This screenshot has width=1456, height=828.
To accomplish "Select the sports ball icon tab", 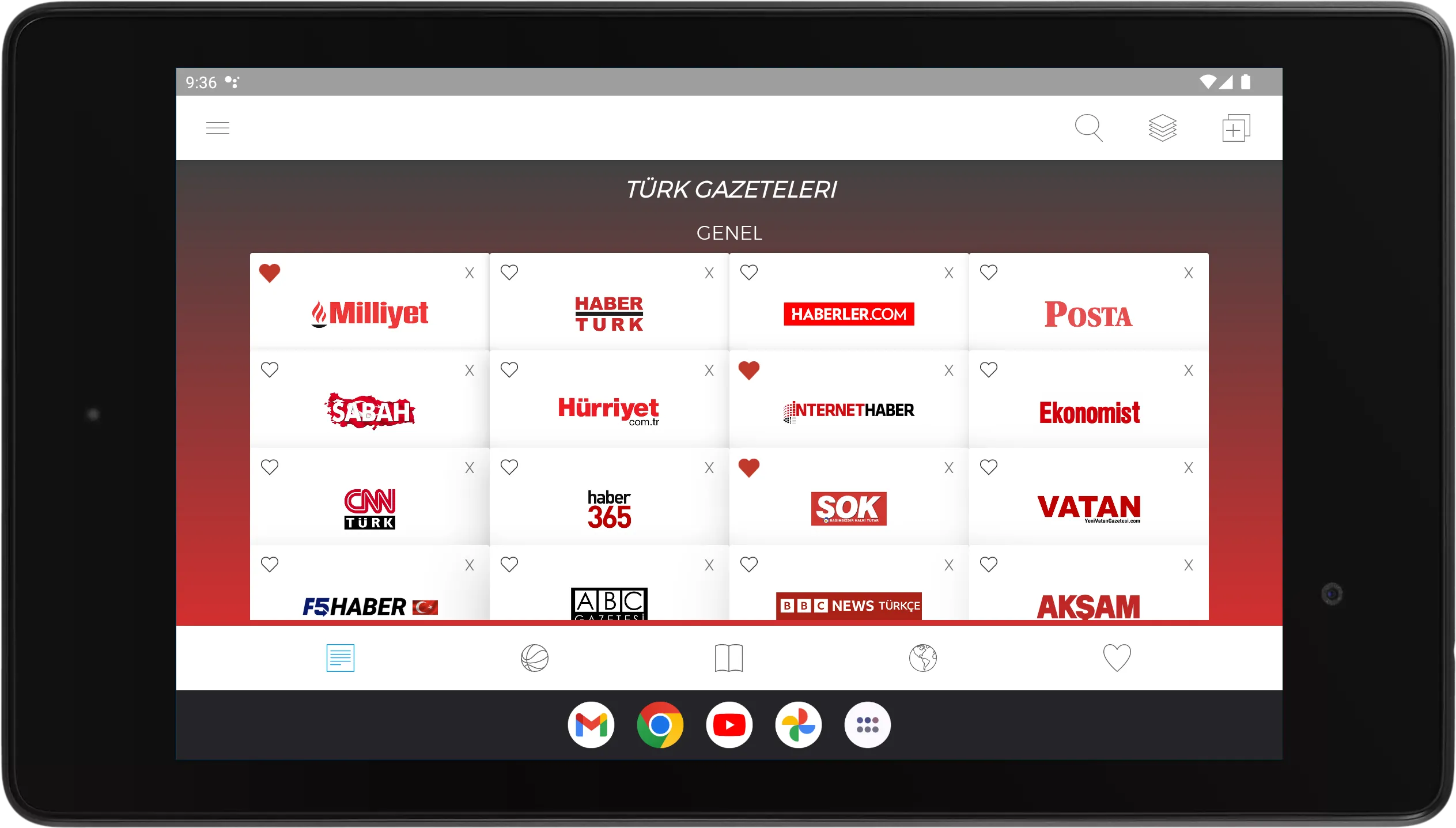I will (x=534, y=657).
